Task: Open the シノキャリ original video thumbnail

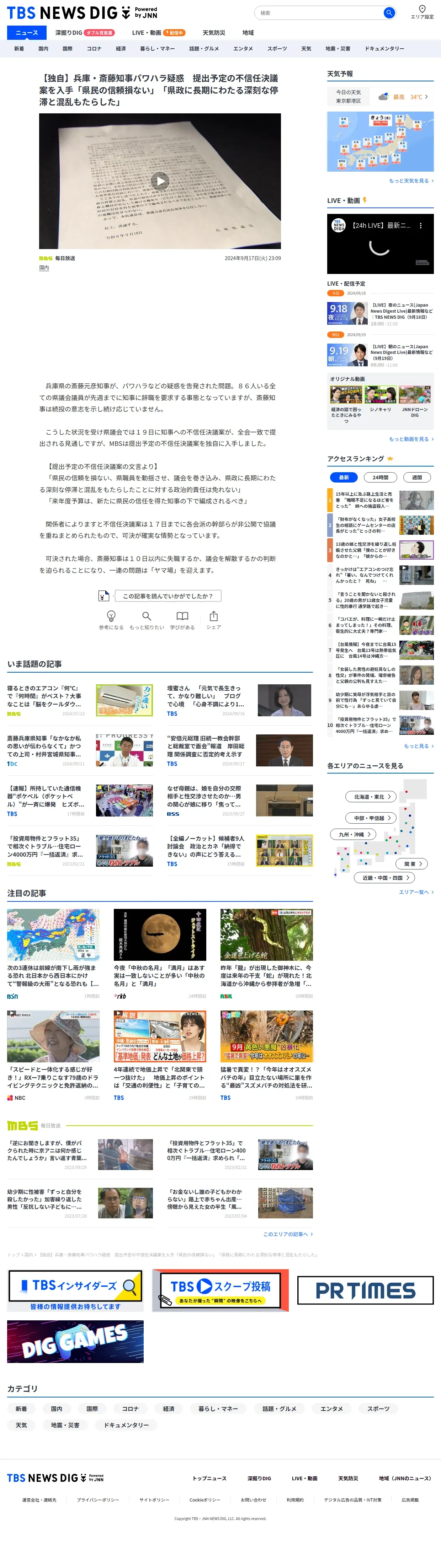Action: [380, 394]
